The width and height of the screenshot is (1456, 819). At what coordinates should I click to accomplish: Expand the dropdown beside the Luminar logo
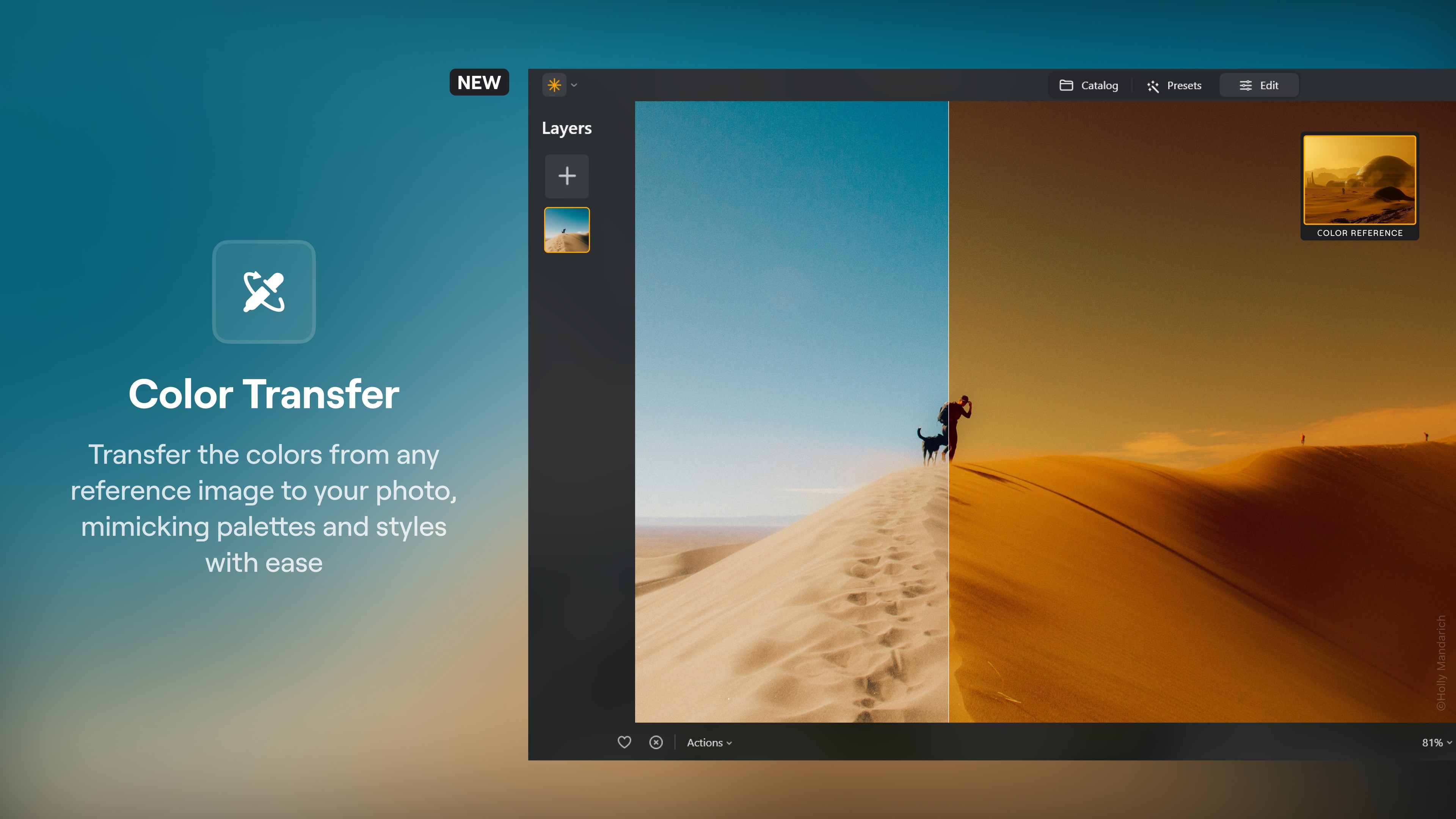point(574,85)
